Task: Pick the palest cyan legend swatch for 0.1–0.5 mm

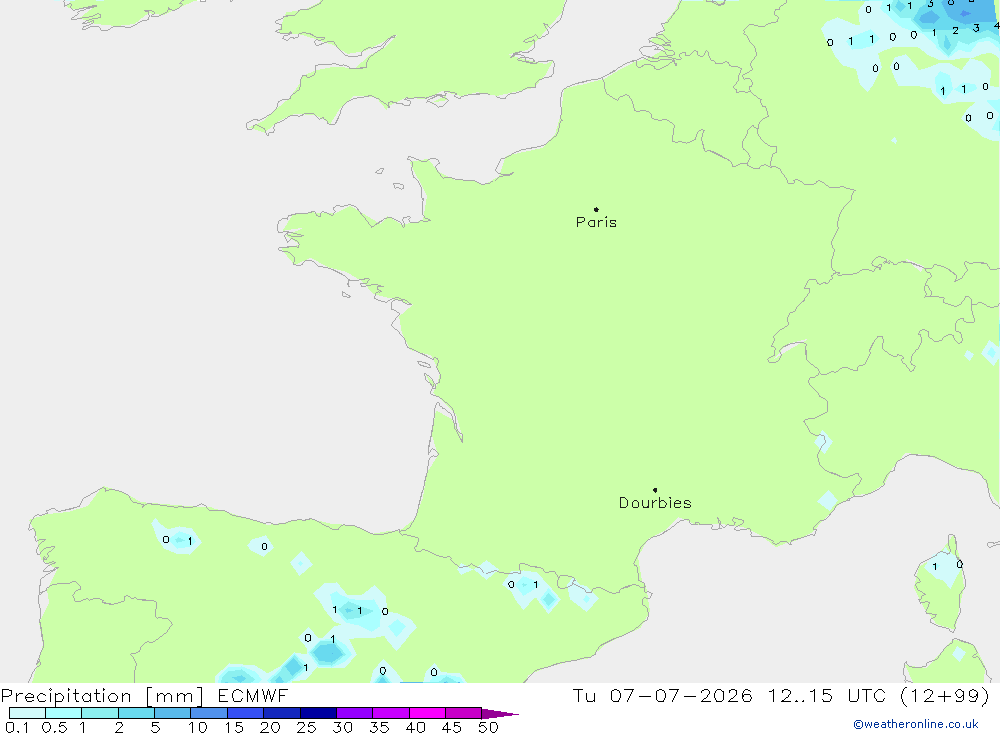Action: coord(27,713)
